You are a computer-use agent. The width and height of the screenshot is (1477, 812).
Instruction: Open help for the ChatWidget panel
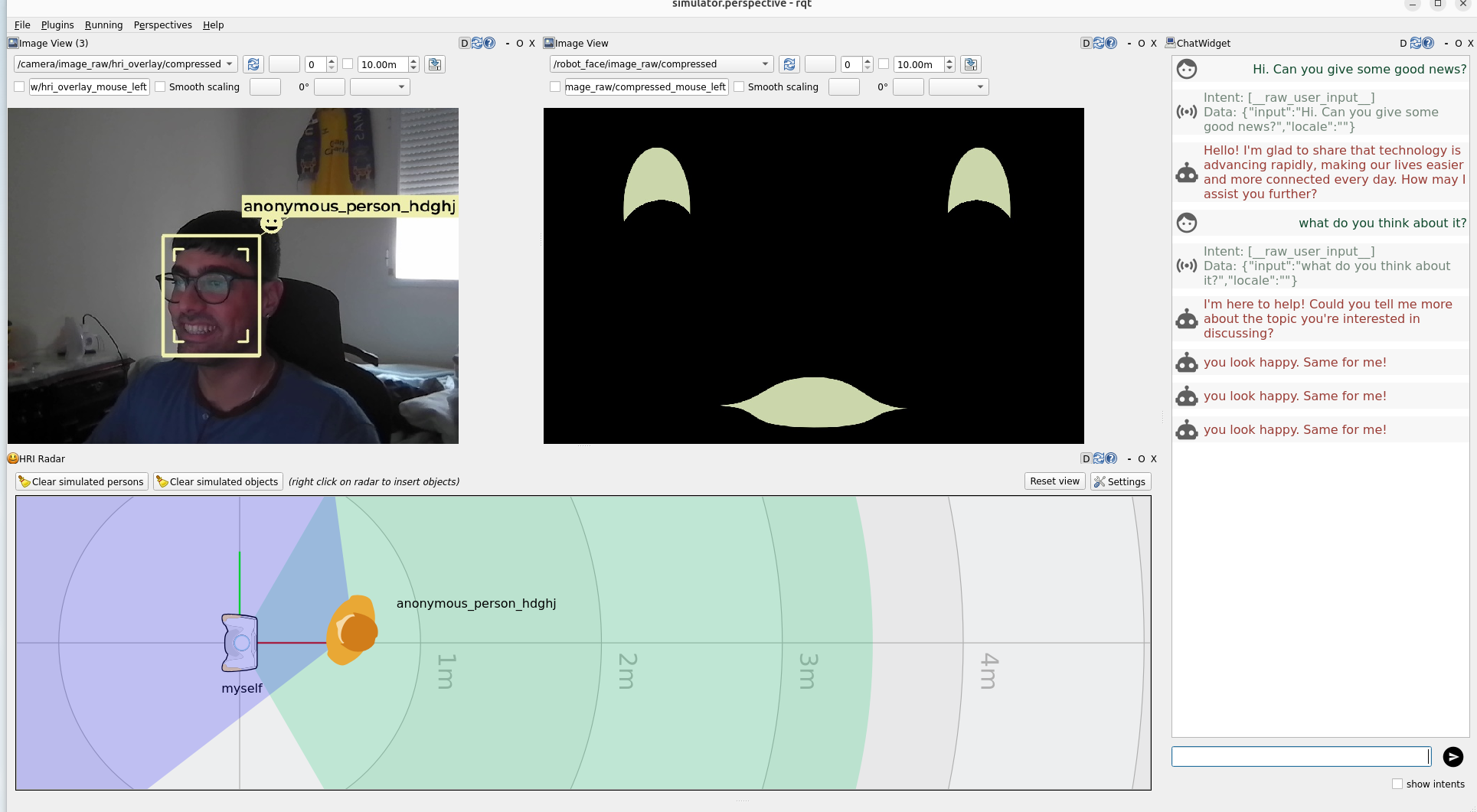point(1428,44)
